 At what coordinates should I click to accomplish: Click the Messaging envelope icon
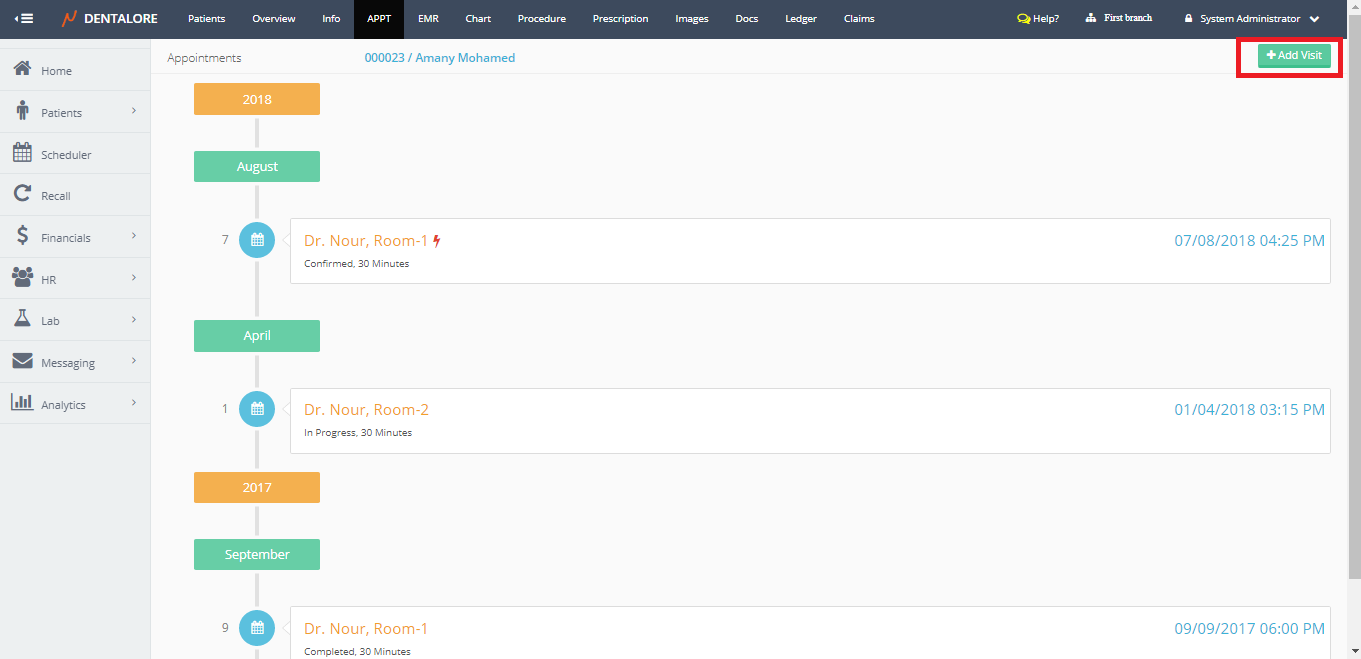pyautogui.click(x=22, y=362)
